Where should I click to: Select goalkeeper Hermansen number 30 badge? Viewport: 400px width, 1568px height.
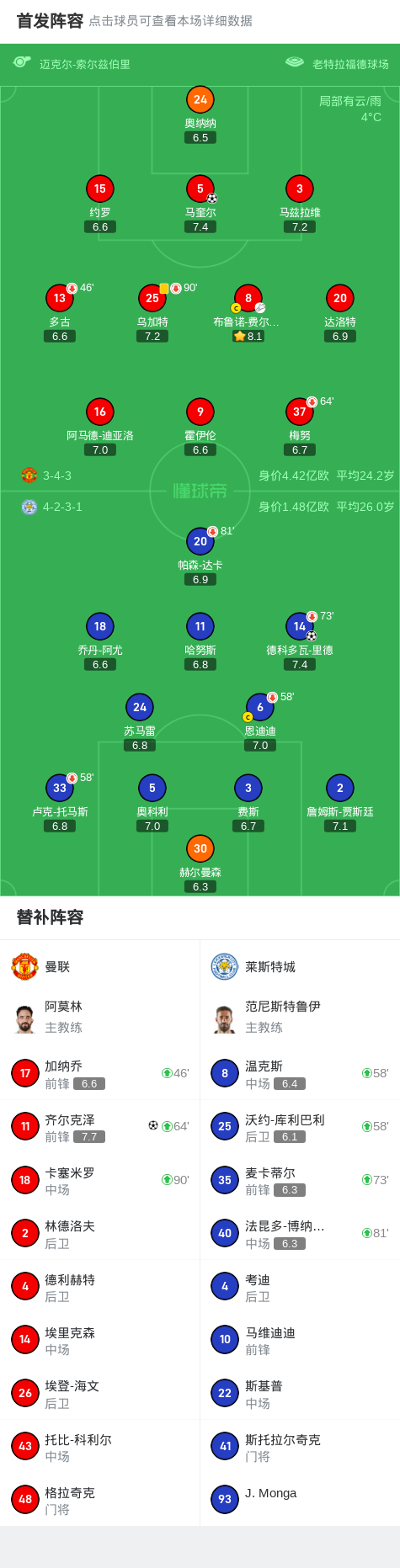(200, 848)
